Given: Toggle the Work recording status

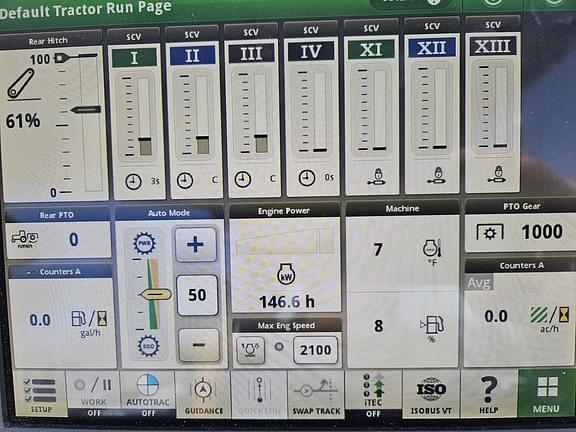Looking at the screenshot, I should click(94, 394).
